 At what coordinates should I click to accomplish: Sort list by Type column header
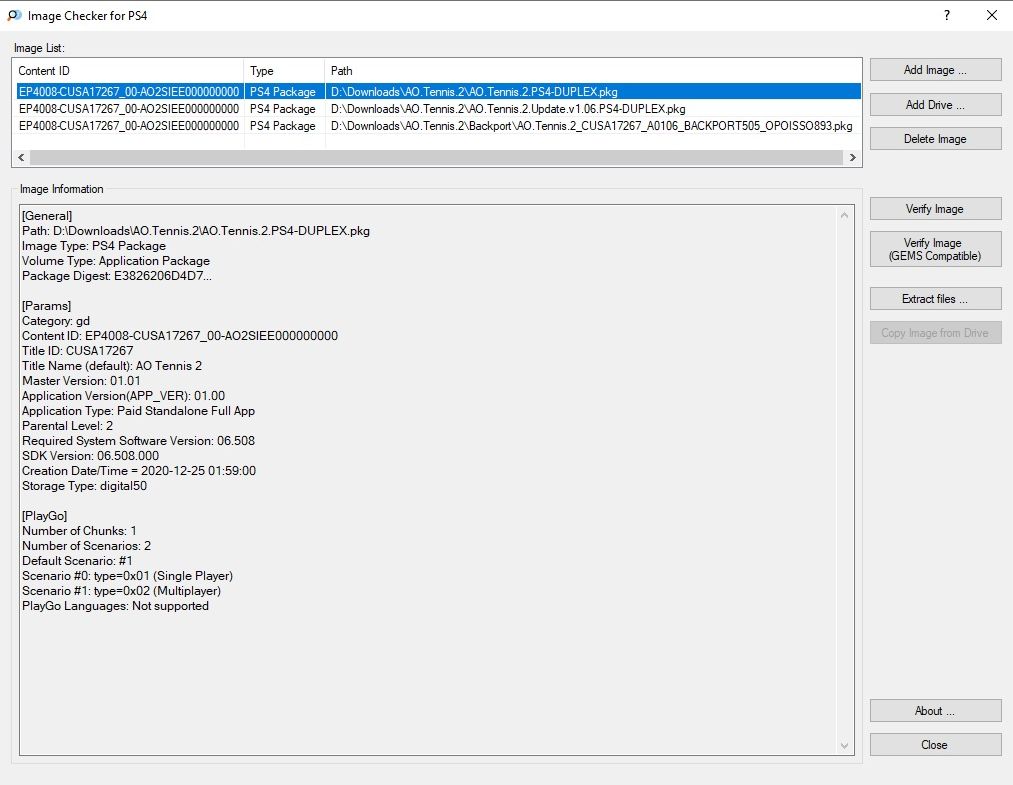(284, 71)
